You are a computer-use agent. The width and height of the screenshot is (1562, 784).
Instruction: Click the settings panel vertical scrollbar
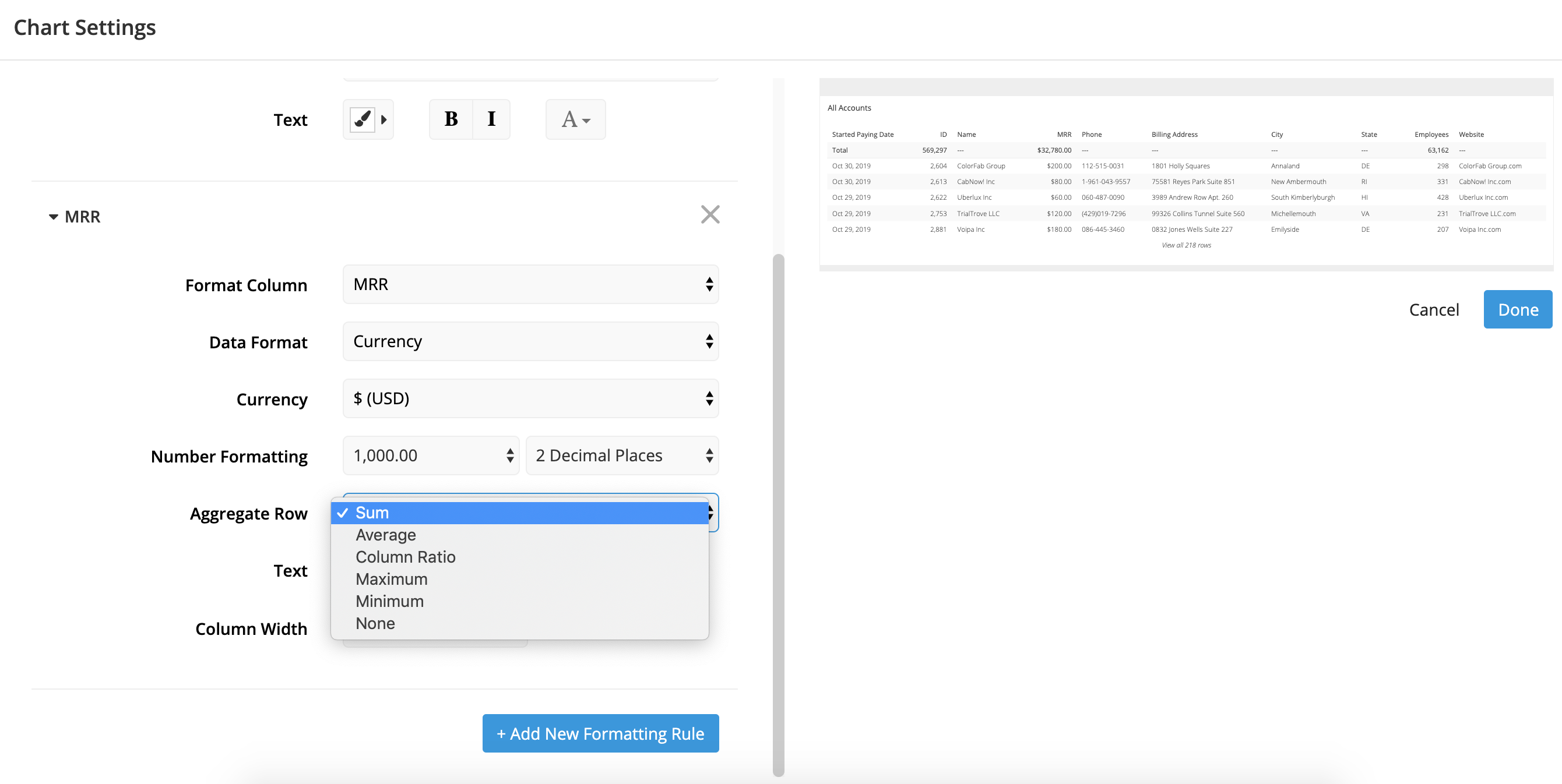coord(779,515)
